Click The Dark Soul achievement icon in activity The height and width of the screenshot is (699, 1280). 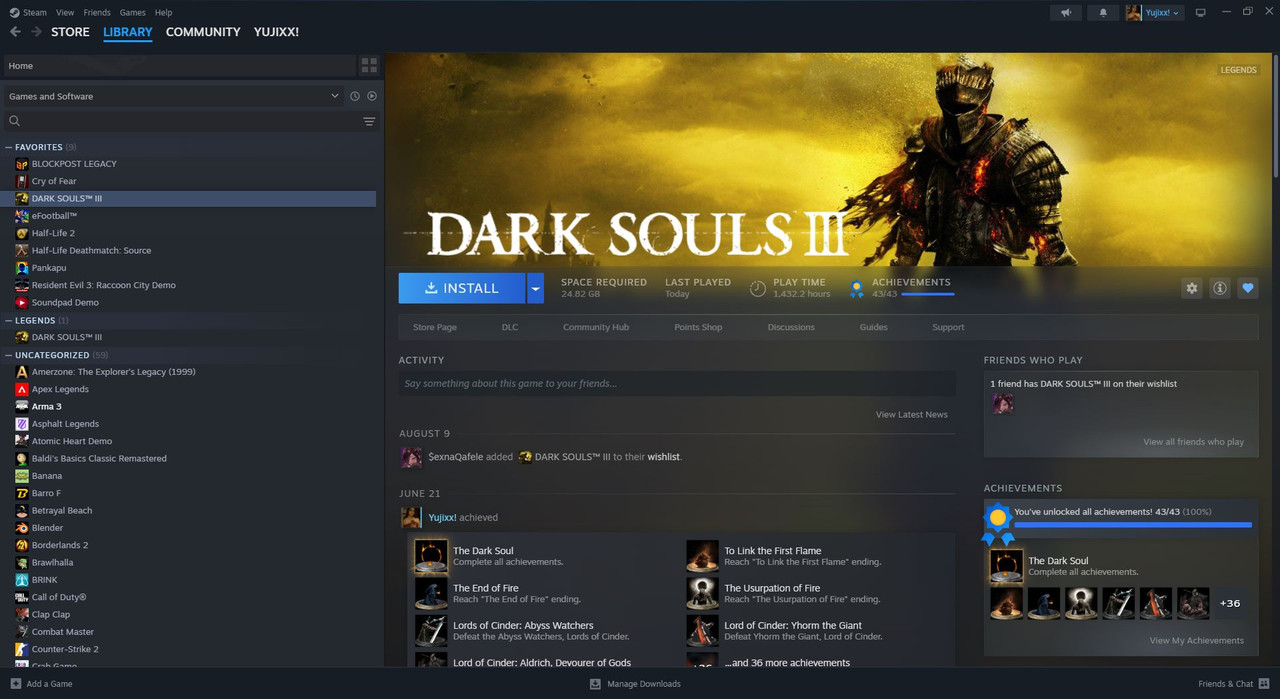pyautogui.click(x=431, y=557)
